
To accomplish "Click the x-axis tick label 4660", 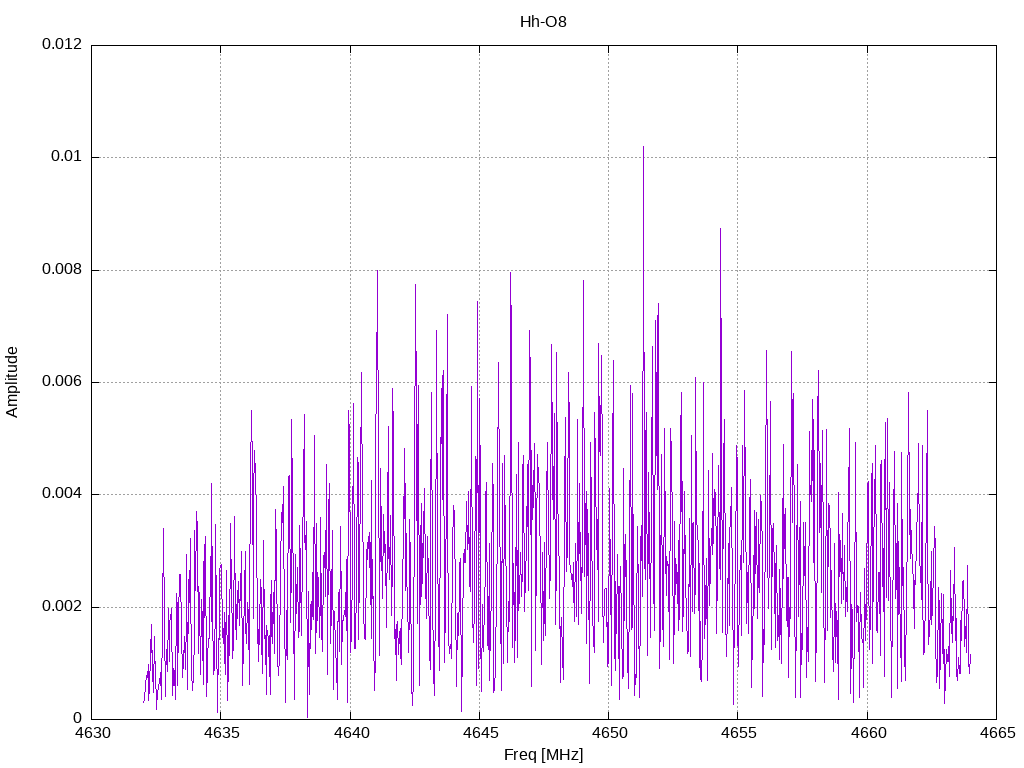I will (868, 733).
